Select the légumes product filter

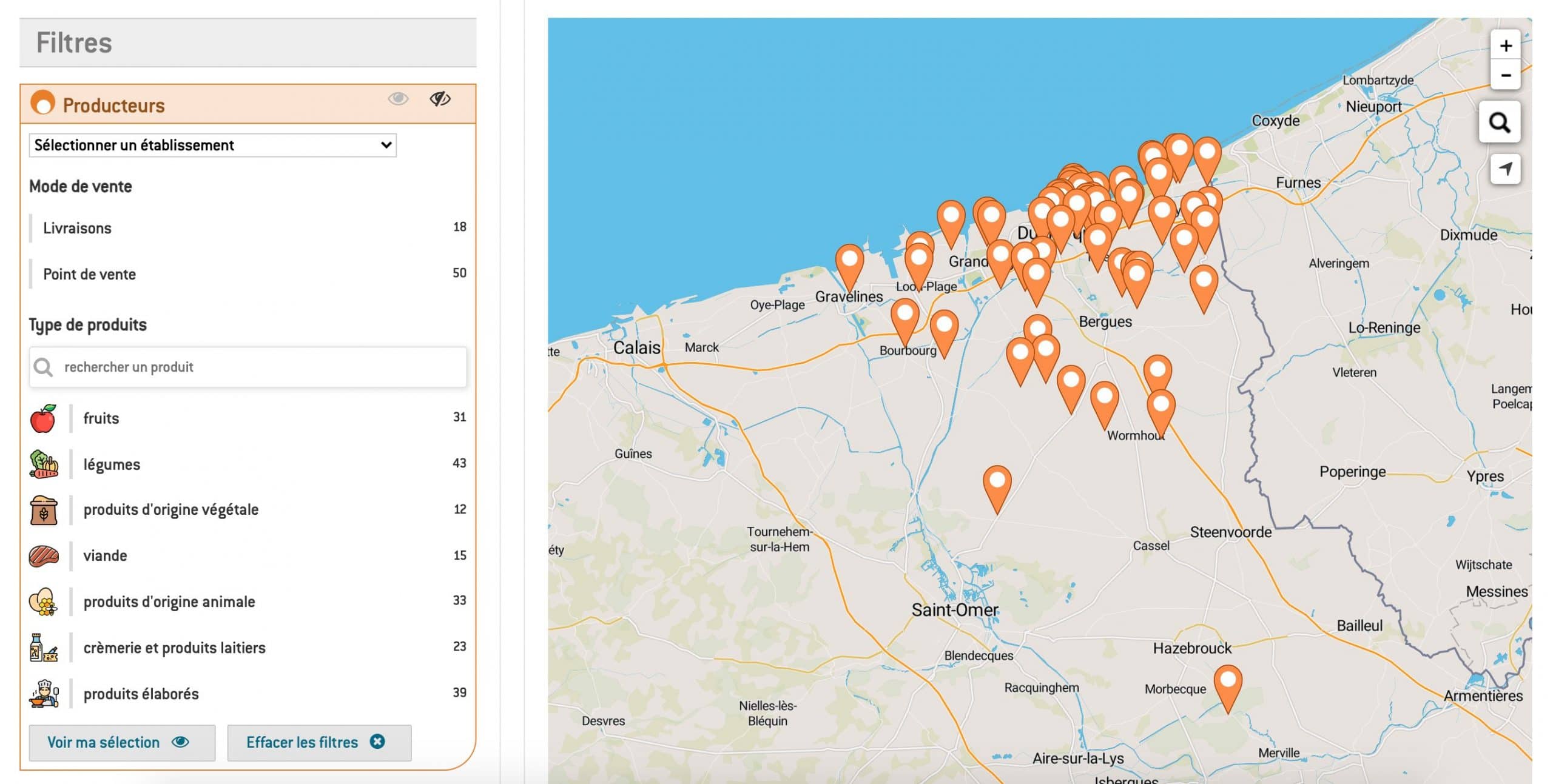pyautogui.click(x=112, y=464)
